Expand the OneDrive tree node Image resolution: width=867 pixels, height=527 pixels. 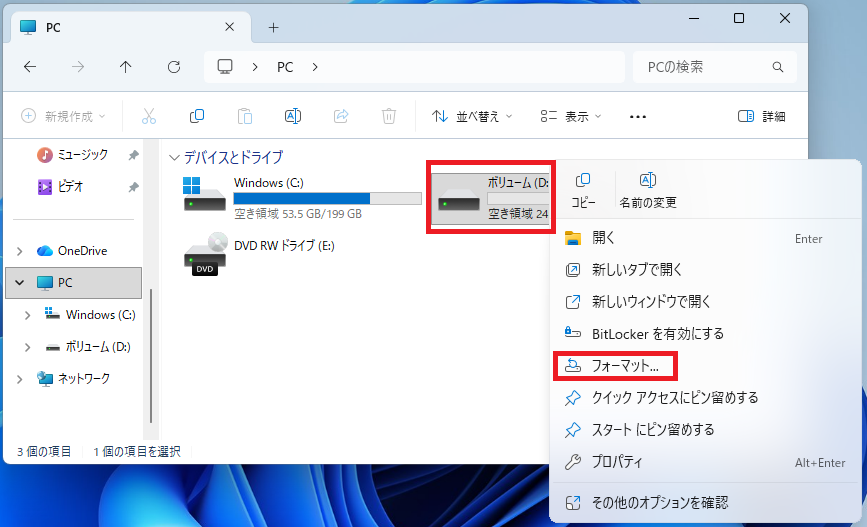[20, 251]
